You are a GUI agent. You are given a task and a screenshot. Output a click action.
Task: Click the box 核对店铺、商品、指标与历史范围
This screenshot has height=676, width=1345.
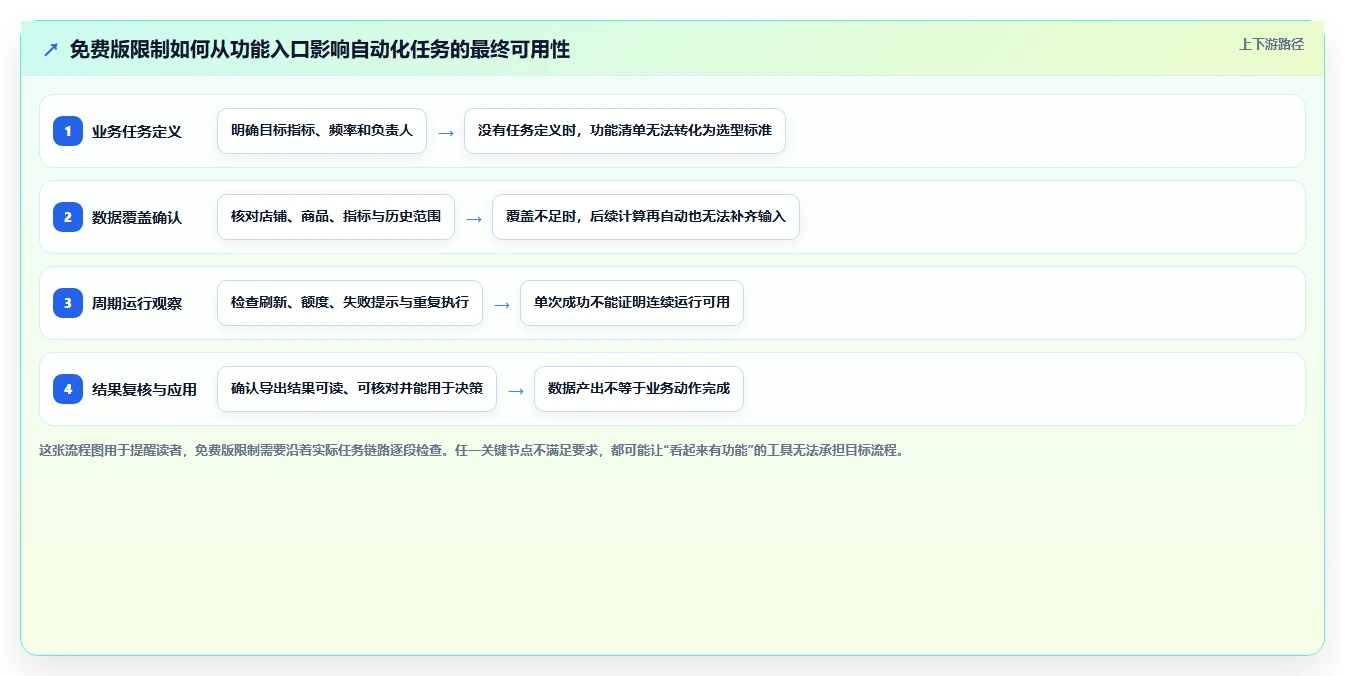(x=336, y=217)
